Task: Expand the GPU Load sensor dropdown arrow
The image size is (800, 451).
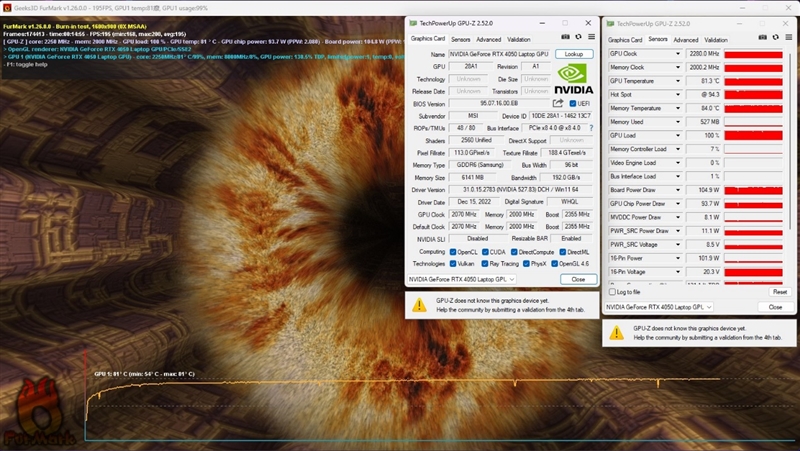Action: [x=678, y=135]
